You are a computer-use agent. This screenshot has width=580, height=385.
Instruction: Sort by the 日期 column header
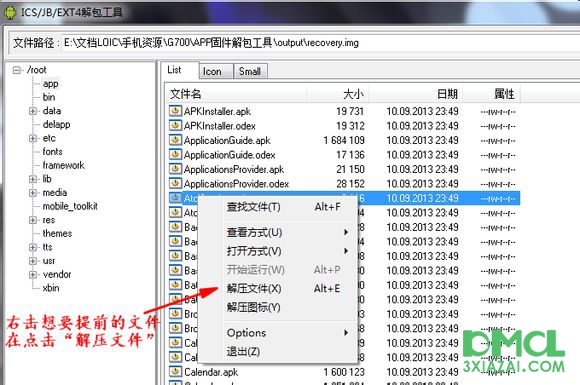tap(415, 94)
